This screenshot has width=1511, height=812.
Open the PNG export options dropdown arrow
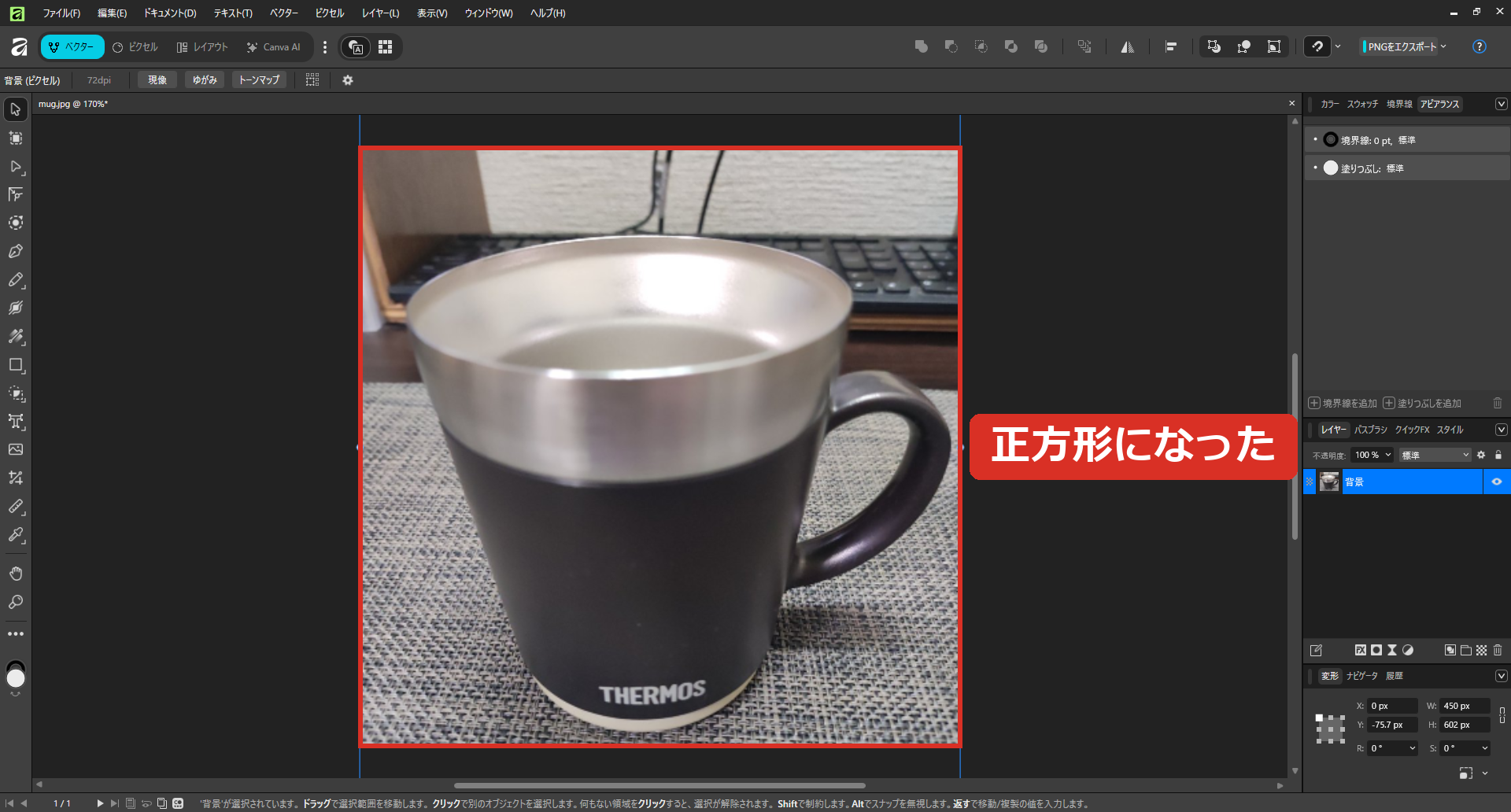pos(1443,46)
